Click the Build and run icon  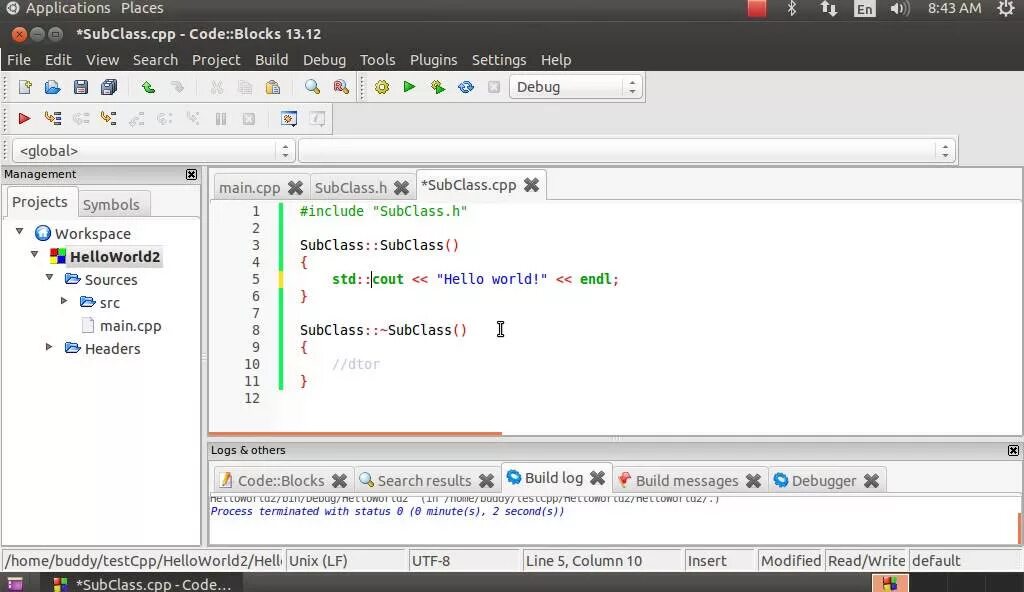pos(438,87)
